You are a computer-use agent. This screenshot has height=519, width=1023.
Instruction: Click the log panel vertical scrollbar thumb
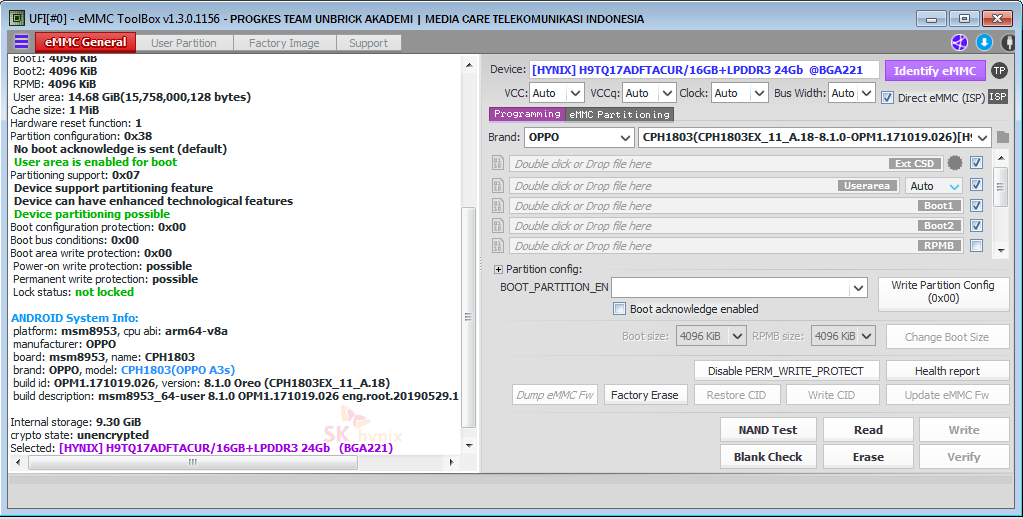[x=468, y=317]
